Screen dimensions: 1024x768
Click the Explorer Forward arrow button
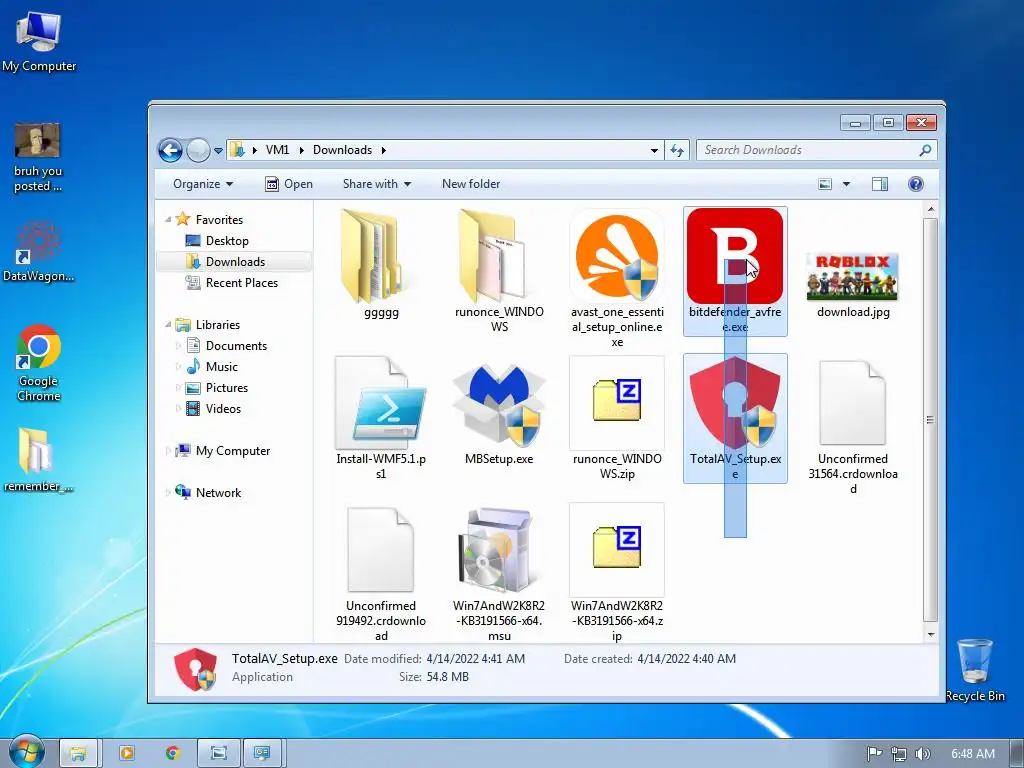tap(198, 150)
